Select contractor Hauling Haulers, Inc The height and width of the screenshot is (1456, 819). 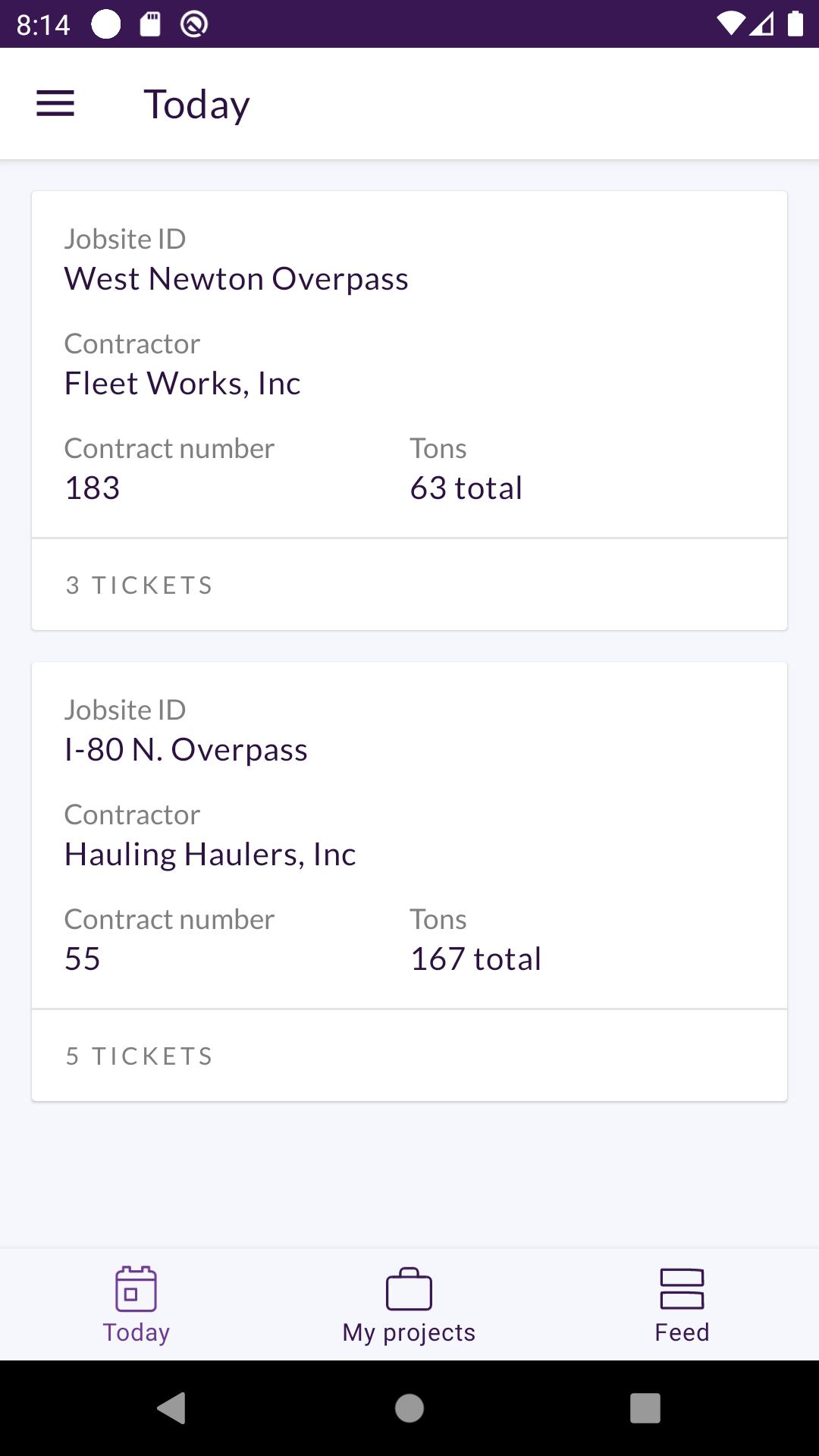pos(210,855)
